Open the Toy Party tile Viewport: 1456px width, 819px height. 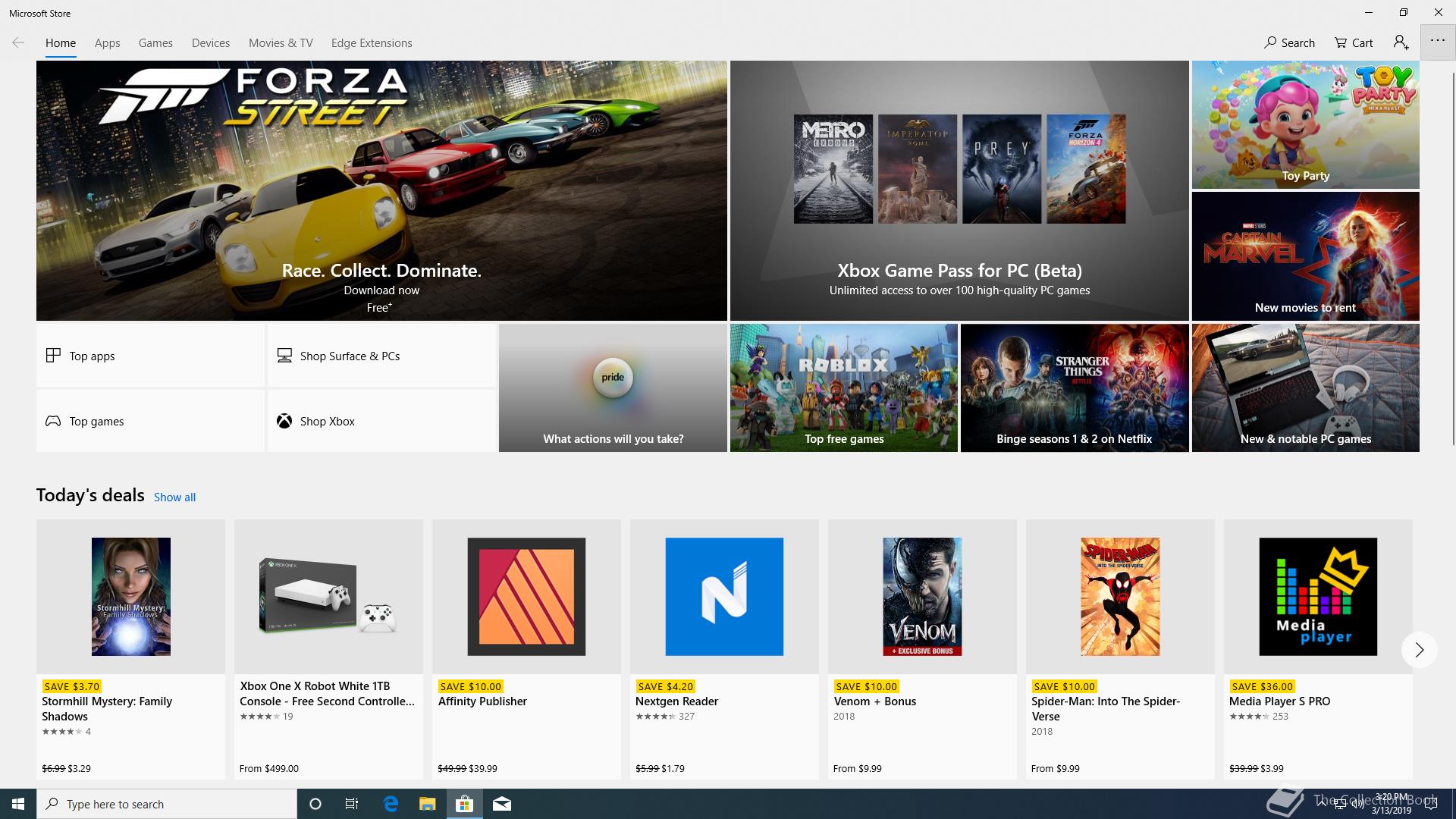[x=1305, y=124]
